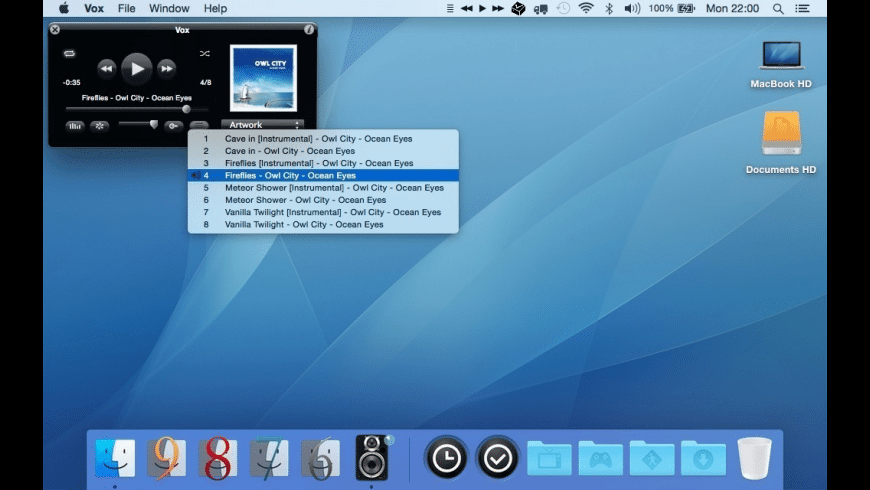Image resolution: width=870 pixels, height=490 pixels.
Task: Select track 5 Meteor Shower [Instrumental]
Action: coord(323,188)
